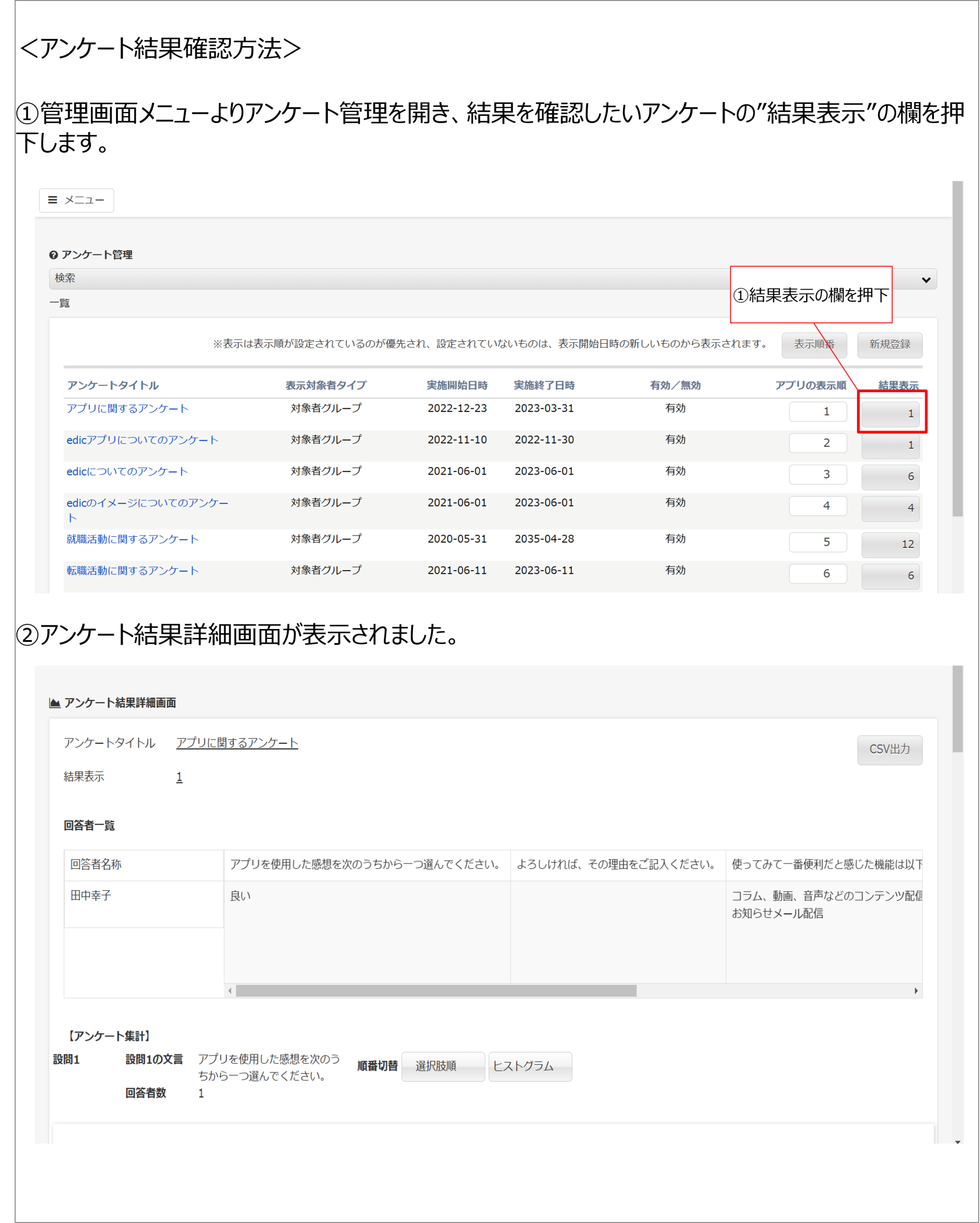Click 結果表示 button for 転職活動に関するアンケート
Screen dimensions: 980x1223
[x=891, y=576]
